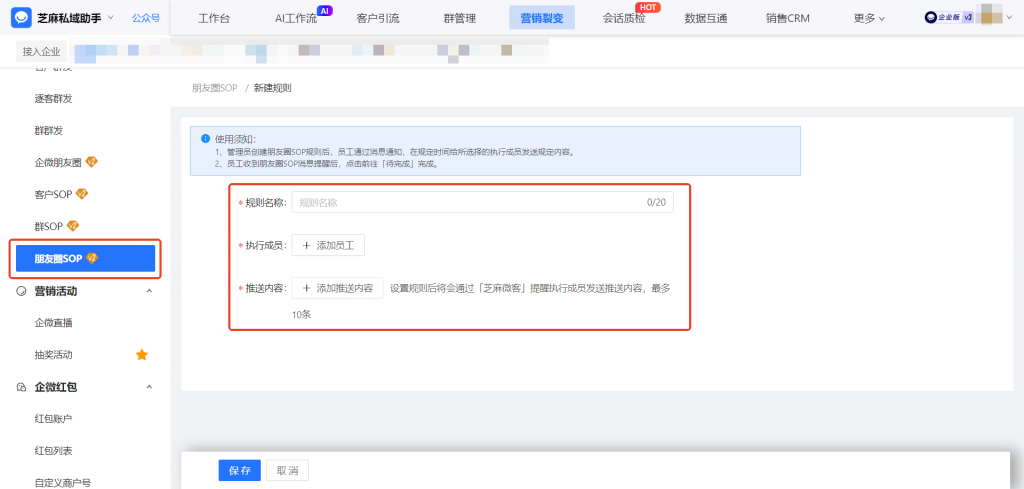
Task: Open the 工作台 tab
Action: 214,18
